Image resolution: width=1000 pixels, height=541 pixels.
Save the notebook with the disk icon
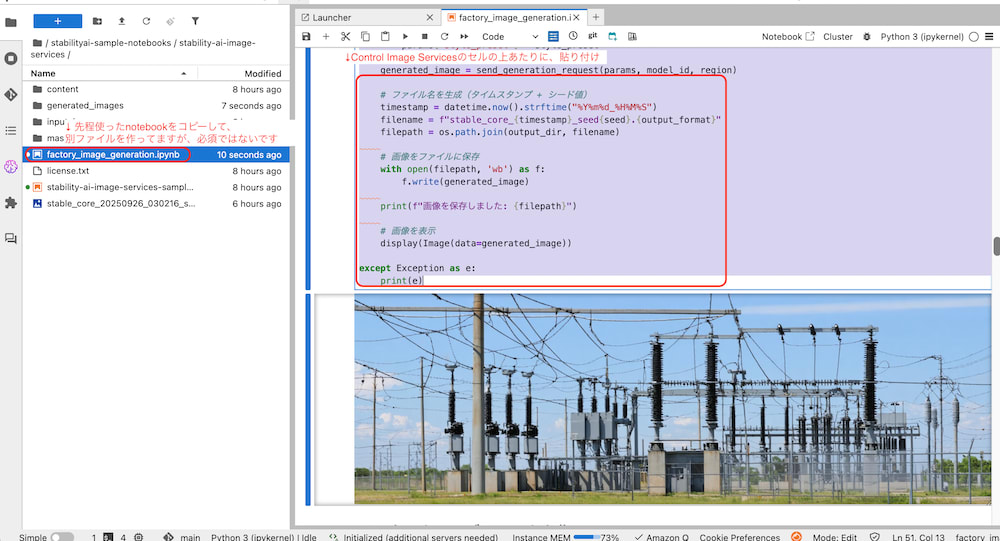306,37
